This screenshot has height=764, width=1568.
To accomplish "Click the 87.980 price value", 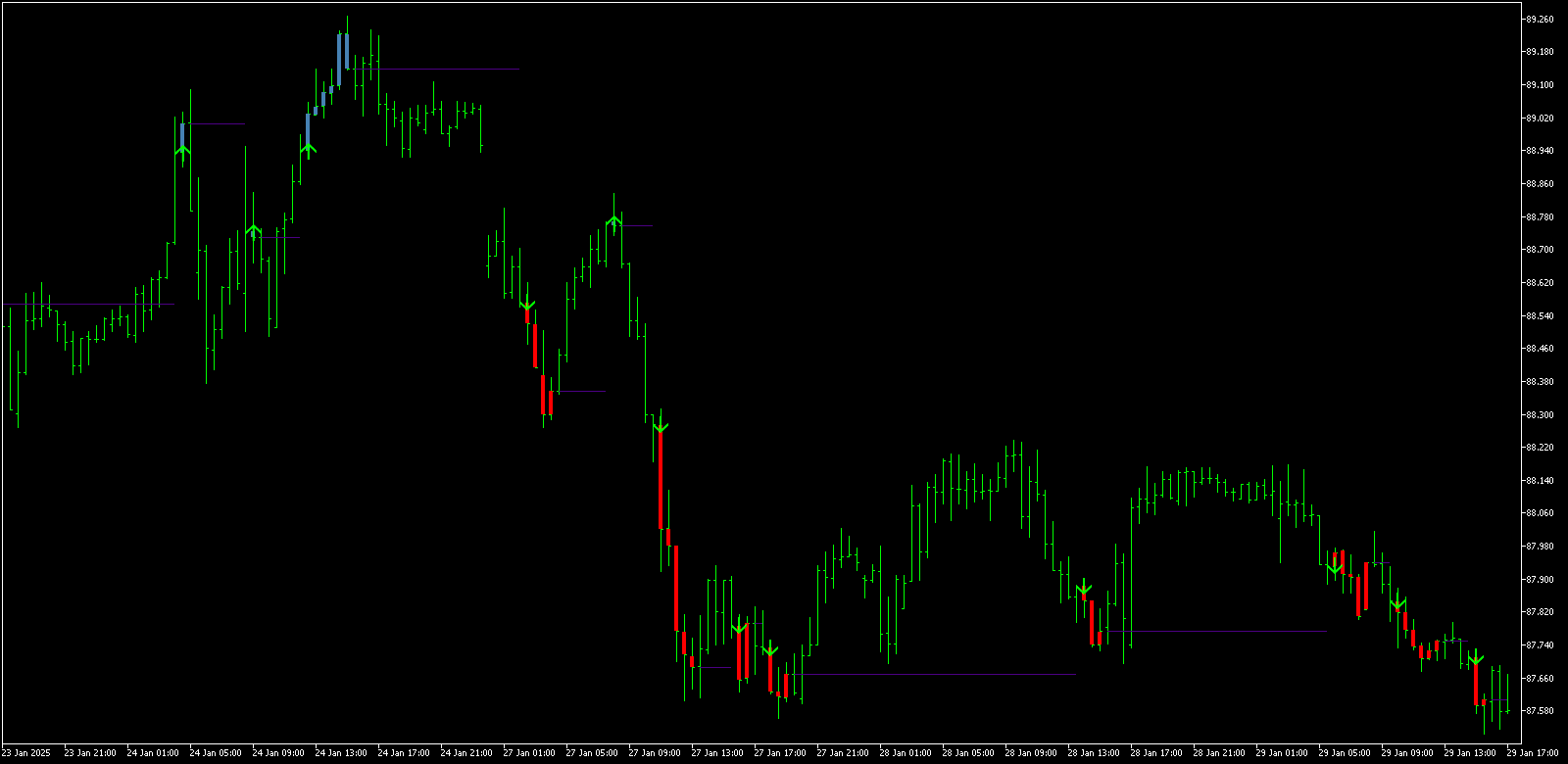I will click(1540, 547).
